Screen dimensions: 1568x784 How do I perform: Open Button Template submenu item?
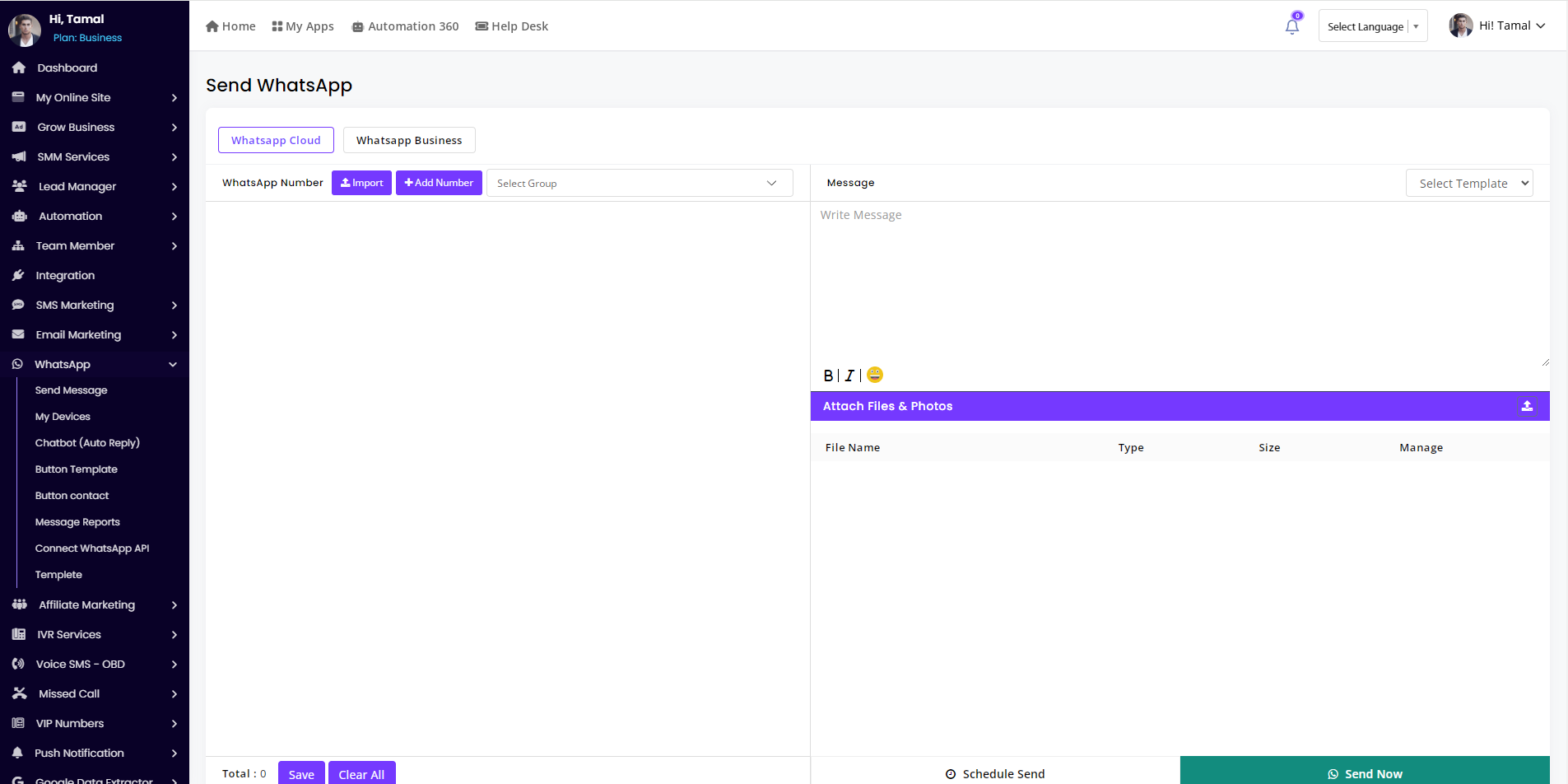click(x=77, y=469)
